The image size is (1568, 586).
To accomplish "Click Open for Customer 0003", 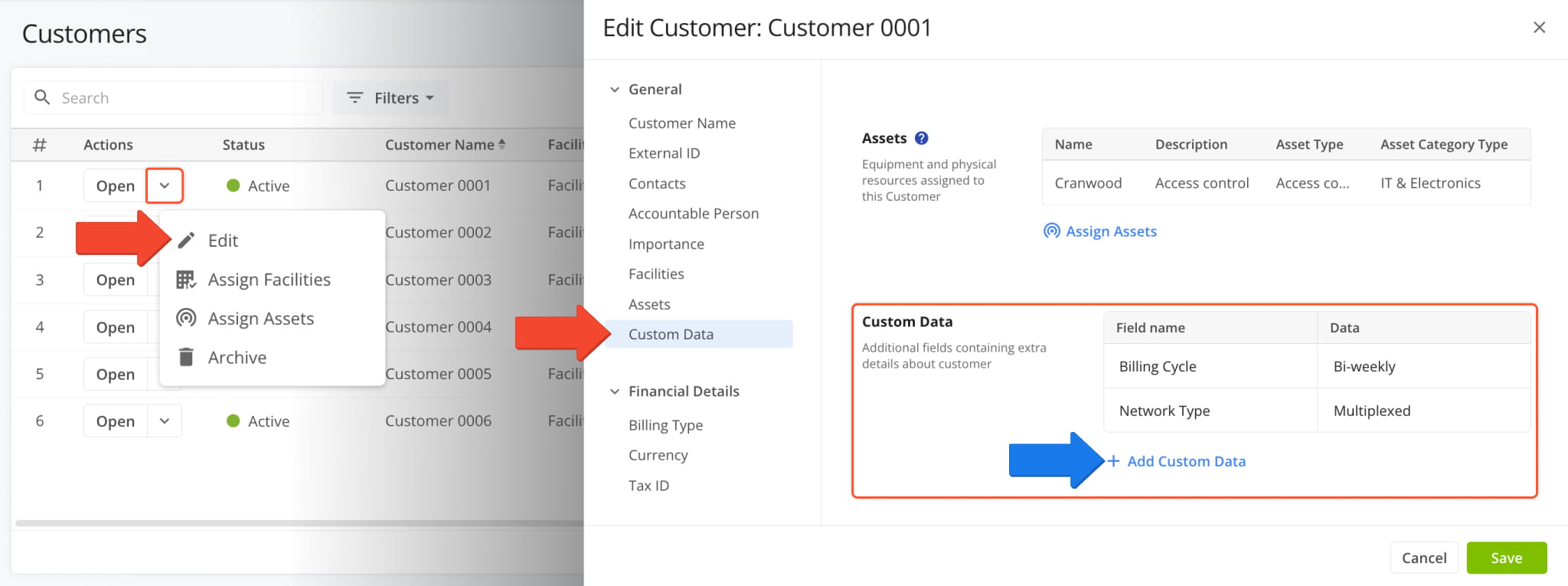I will (x=116, y=280).
